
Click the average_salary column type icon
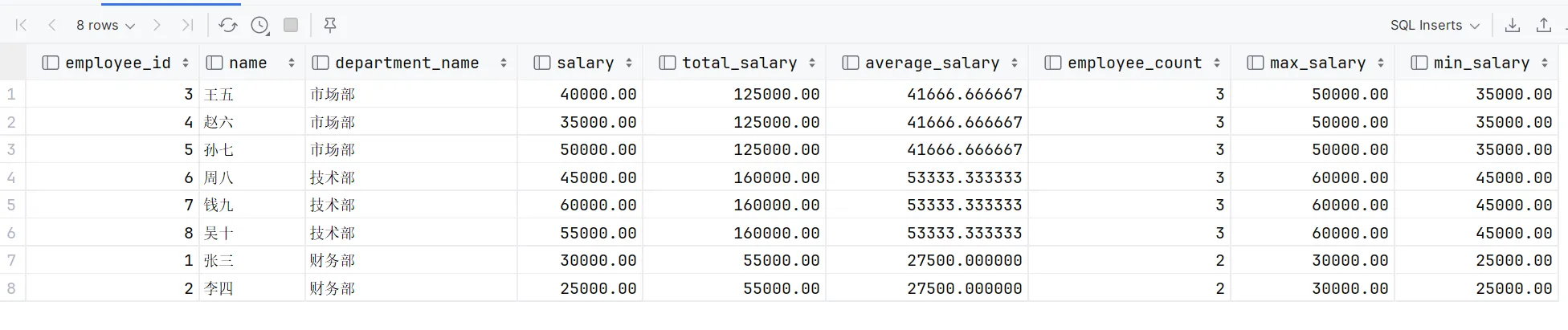click(x=850, y=63)
